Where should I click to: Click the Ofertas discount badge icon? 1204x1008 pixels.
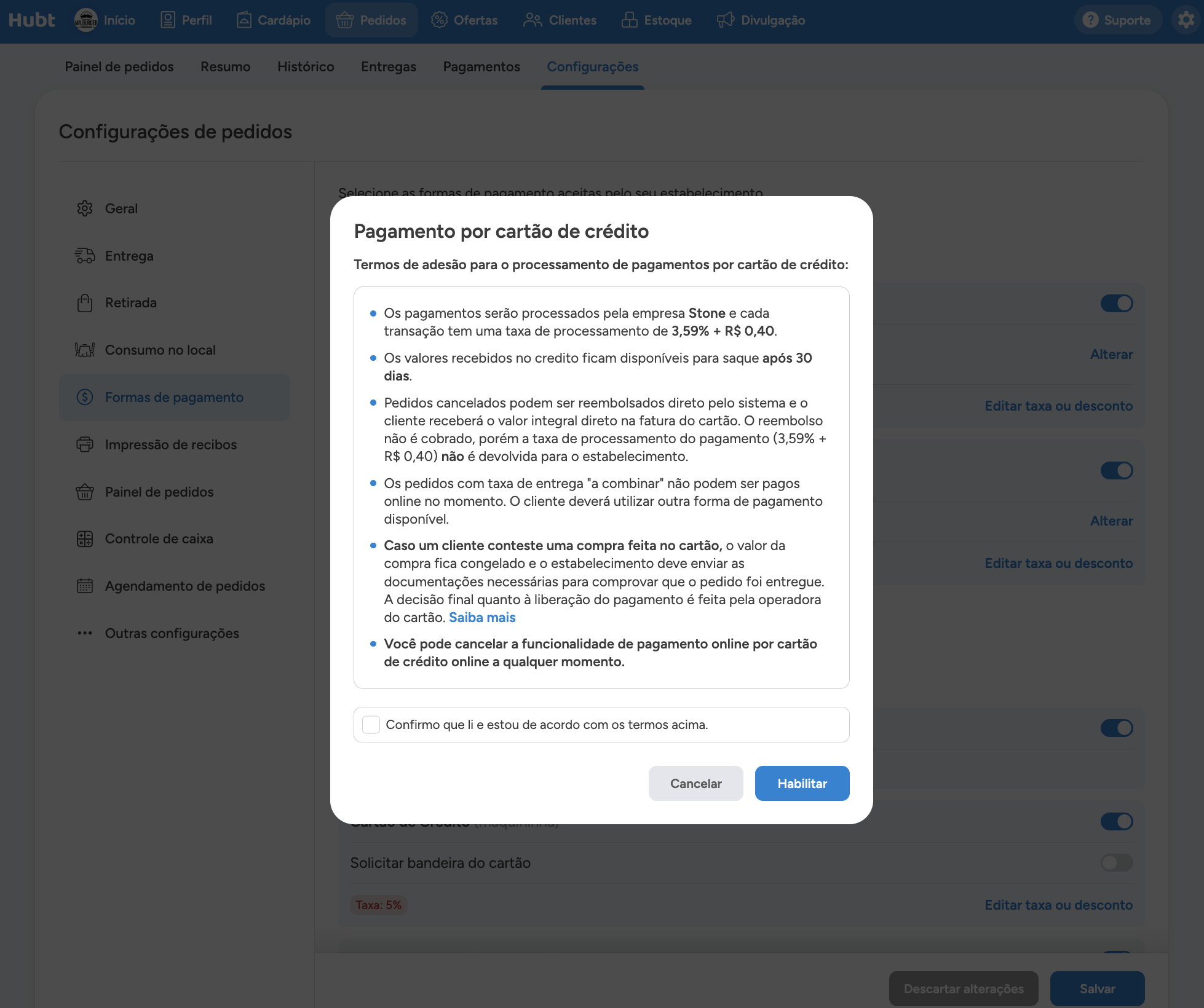click(x=439, y=20)
